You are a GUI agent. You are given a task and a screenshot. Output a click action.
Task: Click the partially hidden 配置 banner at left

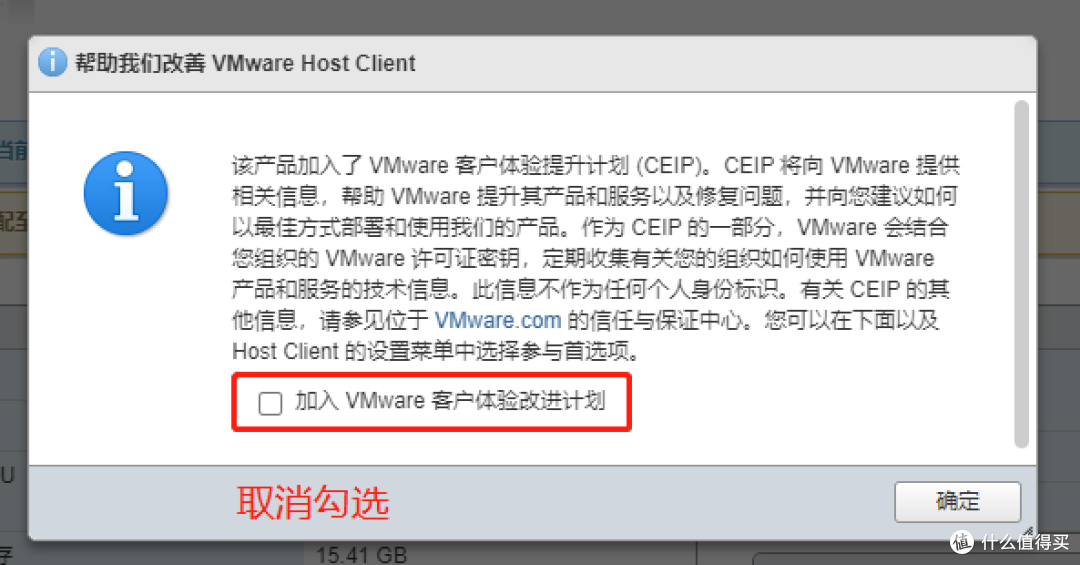[13, 221]
